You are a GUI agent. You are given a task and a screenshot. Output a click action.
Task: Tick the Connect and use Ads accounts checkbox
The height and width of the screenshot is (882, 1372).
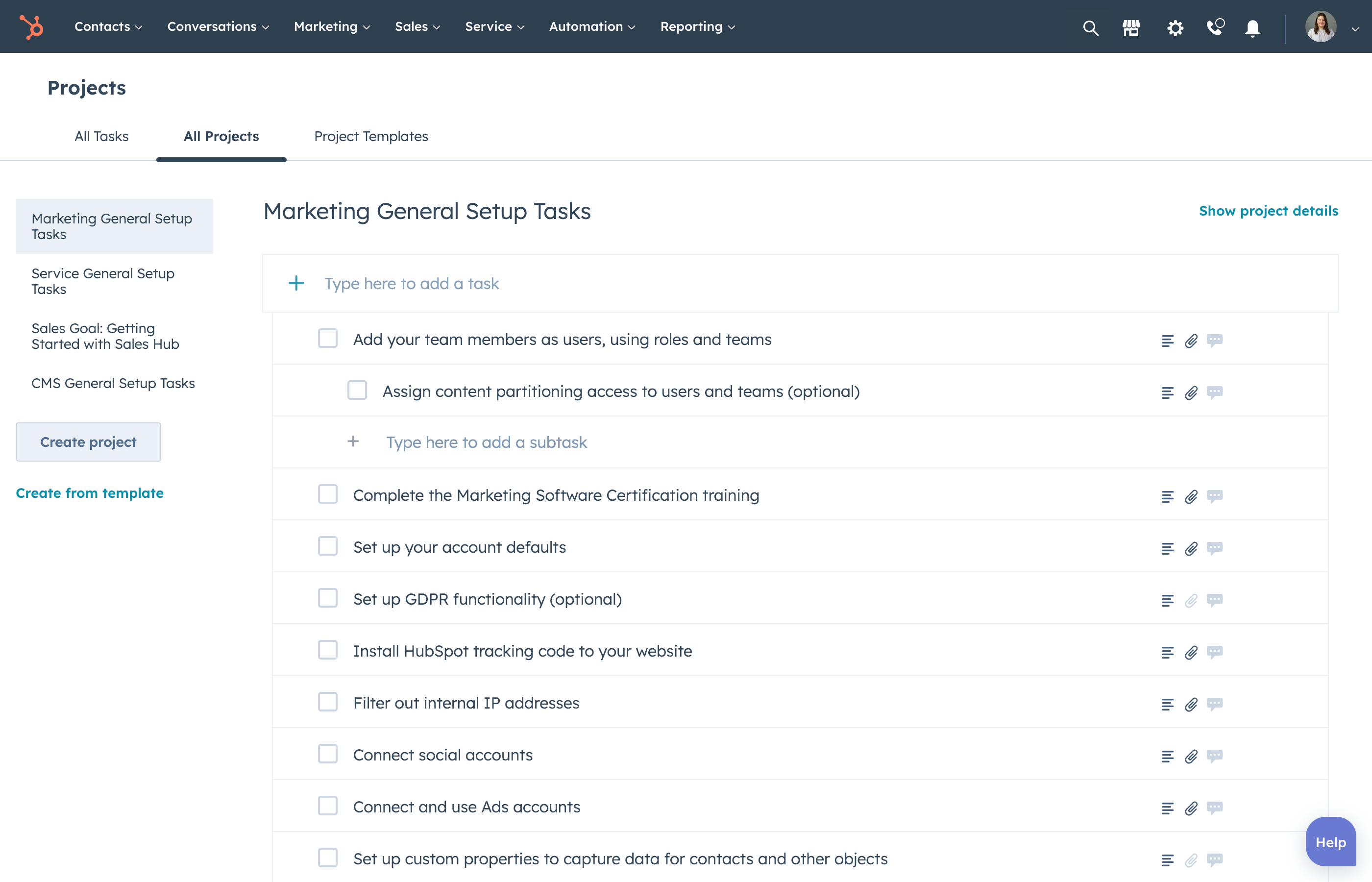[x=327, y=806]
